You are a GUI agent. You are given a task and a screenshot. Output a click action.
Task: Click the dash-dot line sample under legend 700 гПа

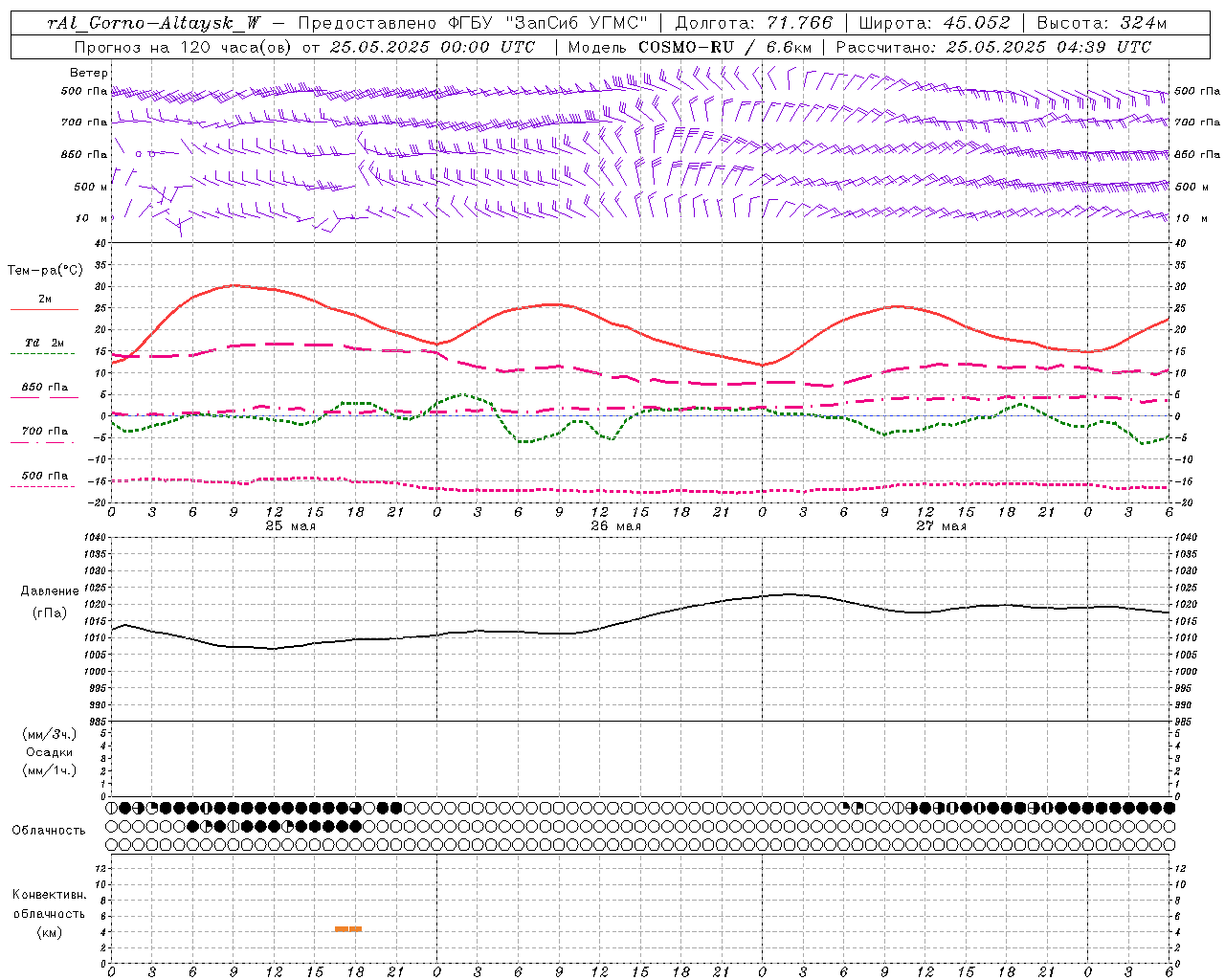click(43, 442)
